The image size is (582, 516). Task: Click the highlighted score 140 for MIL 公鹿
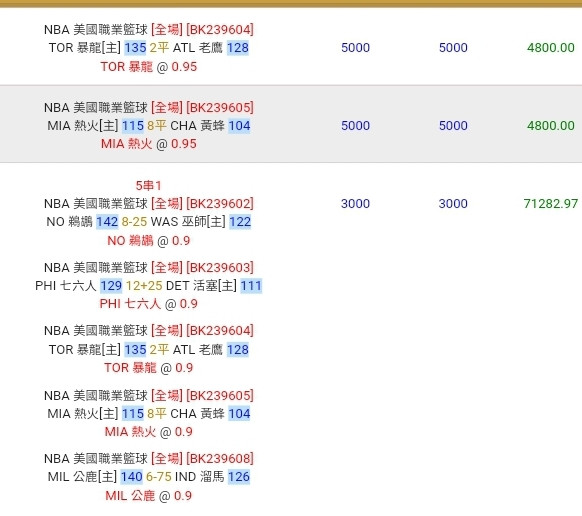point(131,476)
